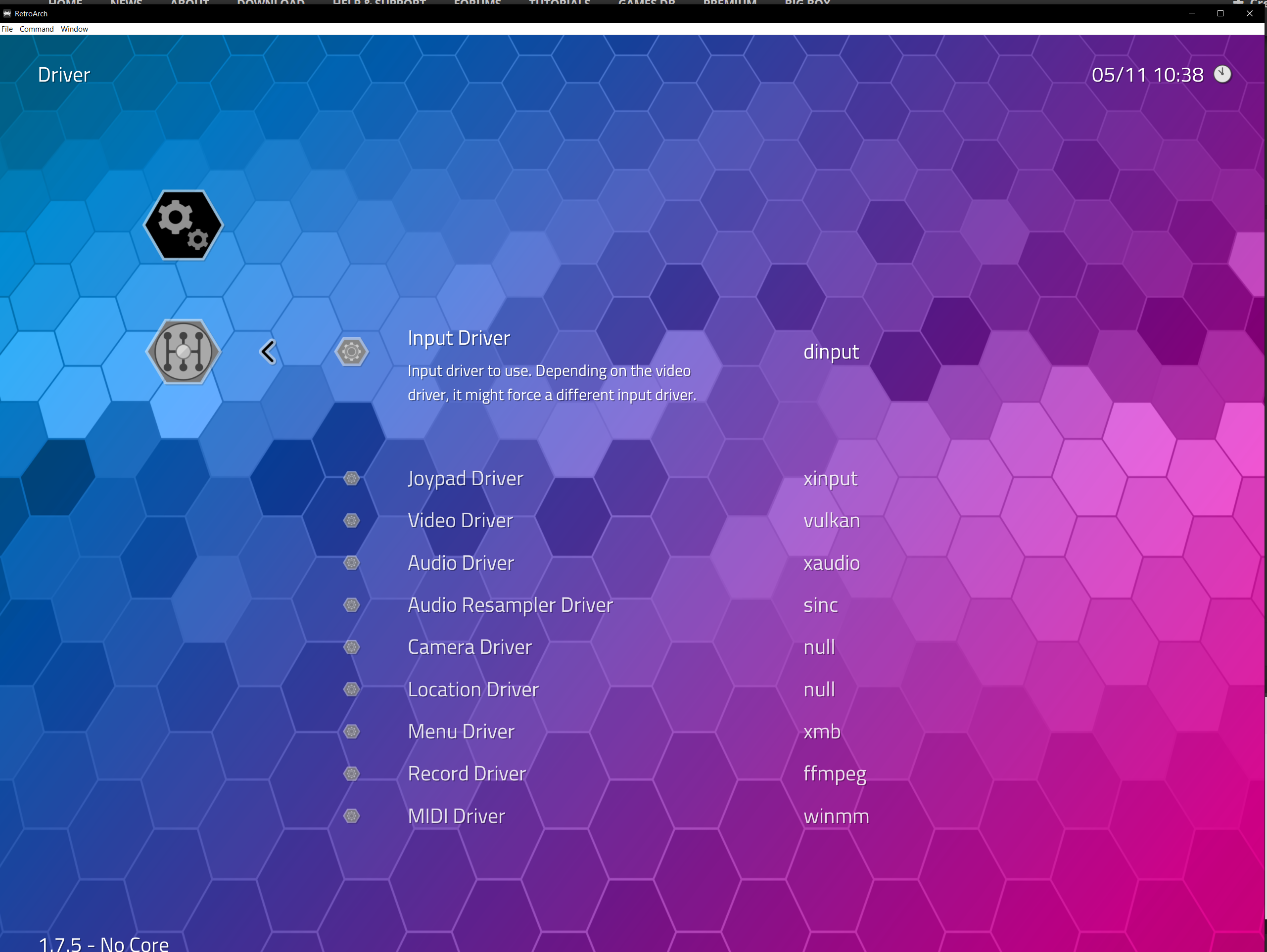The image size is (1267, 952).
Task: Select the Input Driver entry
Action: pyautogui.click(x=459, y=338)
